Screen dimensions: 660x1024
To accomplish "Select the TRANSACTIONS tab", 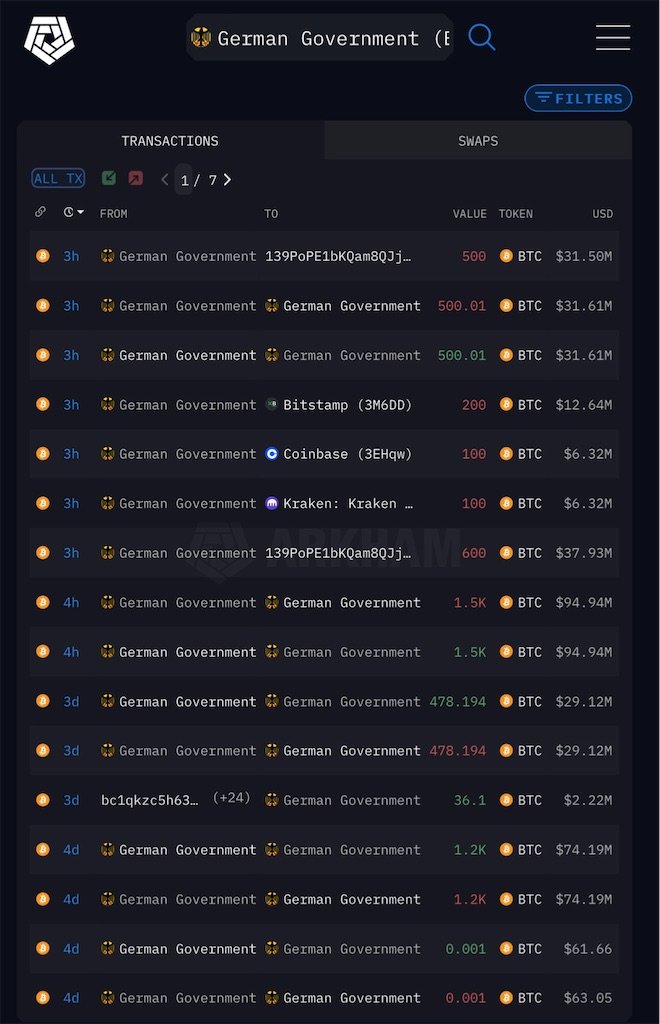I will (170, 141).
